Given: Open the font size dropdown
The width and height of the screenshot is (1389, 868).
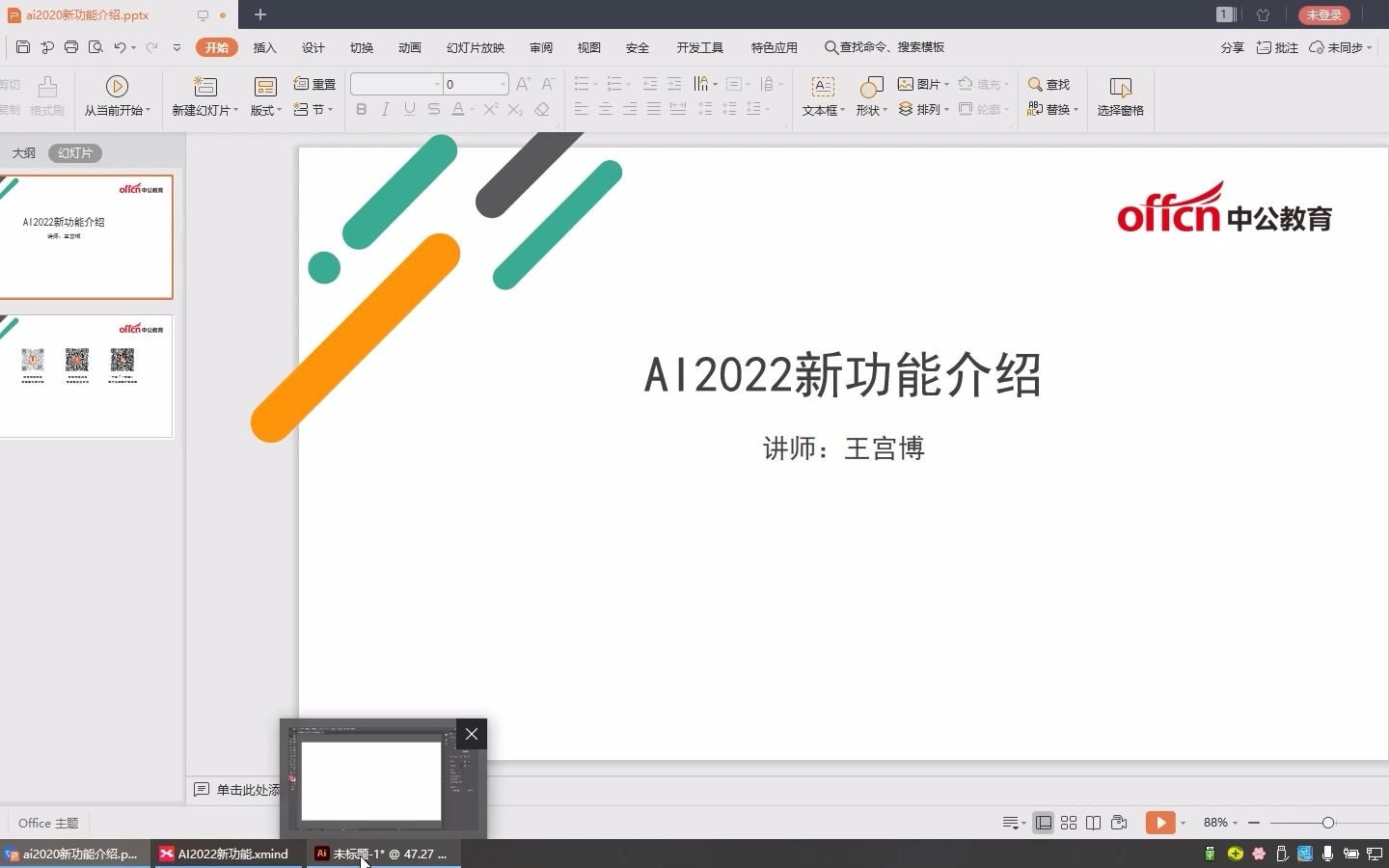Looking at the screenshot, I should 502,84.
